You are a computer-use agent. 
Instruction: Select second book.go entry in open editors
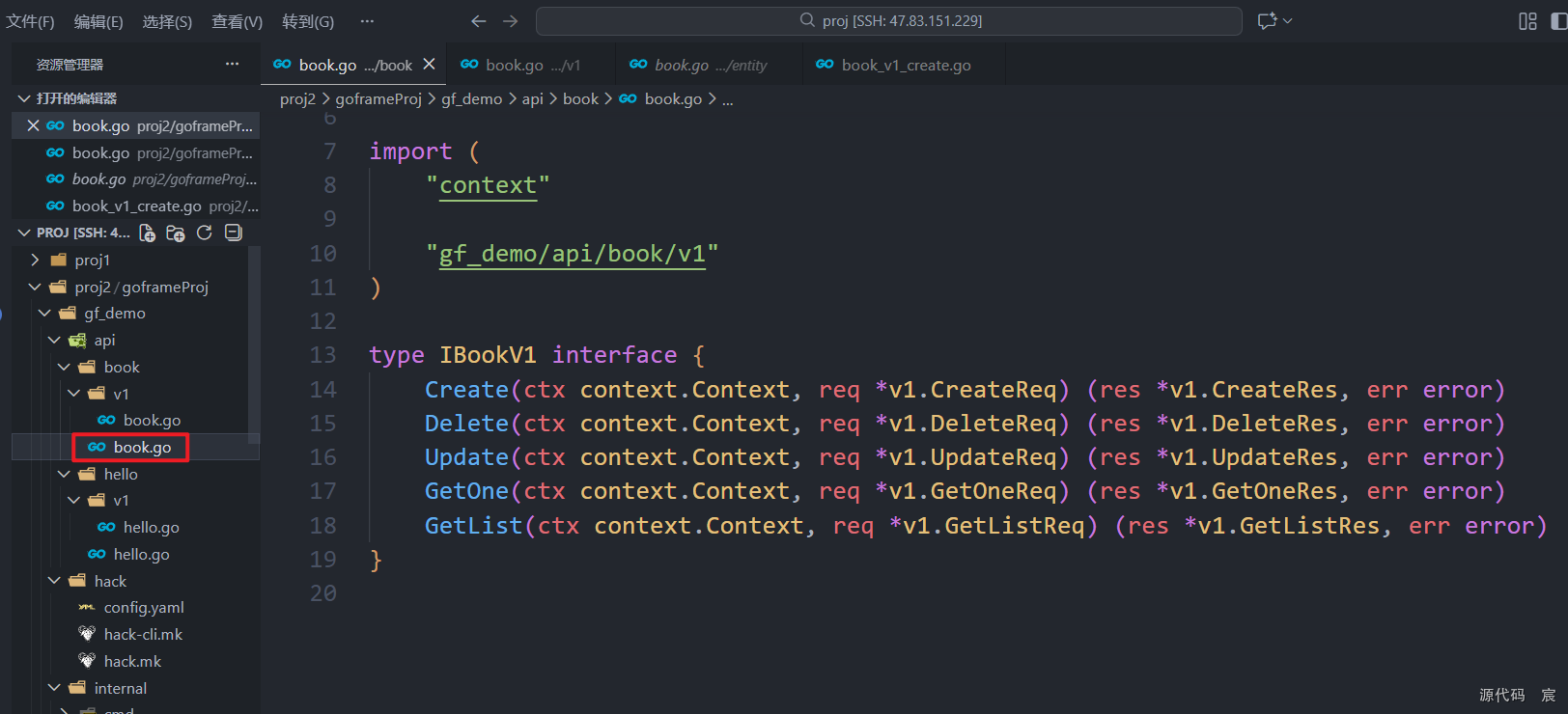(135, 152)
